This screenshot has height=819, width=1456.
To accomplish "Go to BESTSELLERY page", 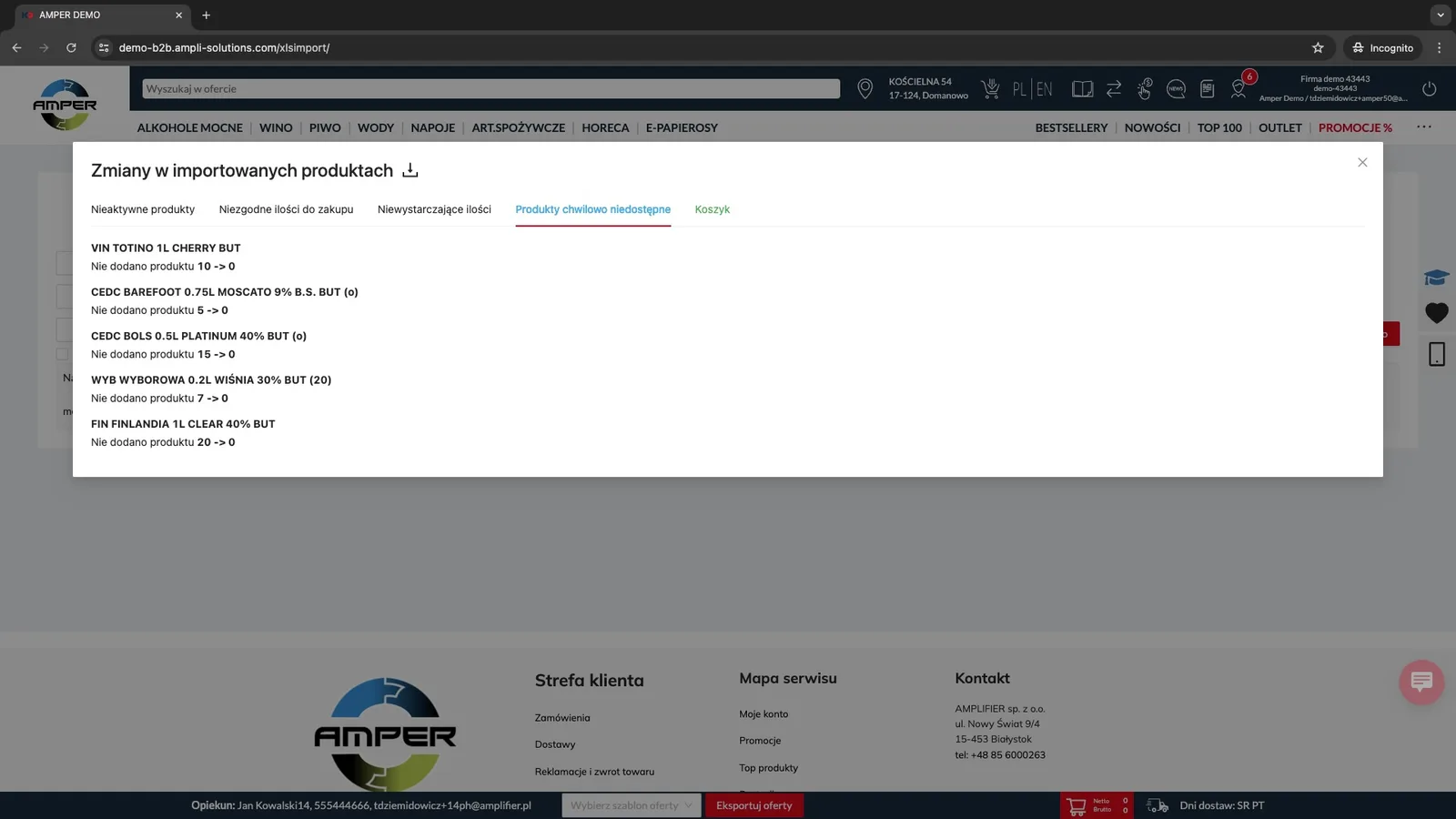I will point(1071,127).
